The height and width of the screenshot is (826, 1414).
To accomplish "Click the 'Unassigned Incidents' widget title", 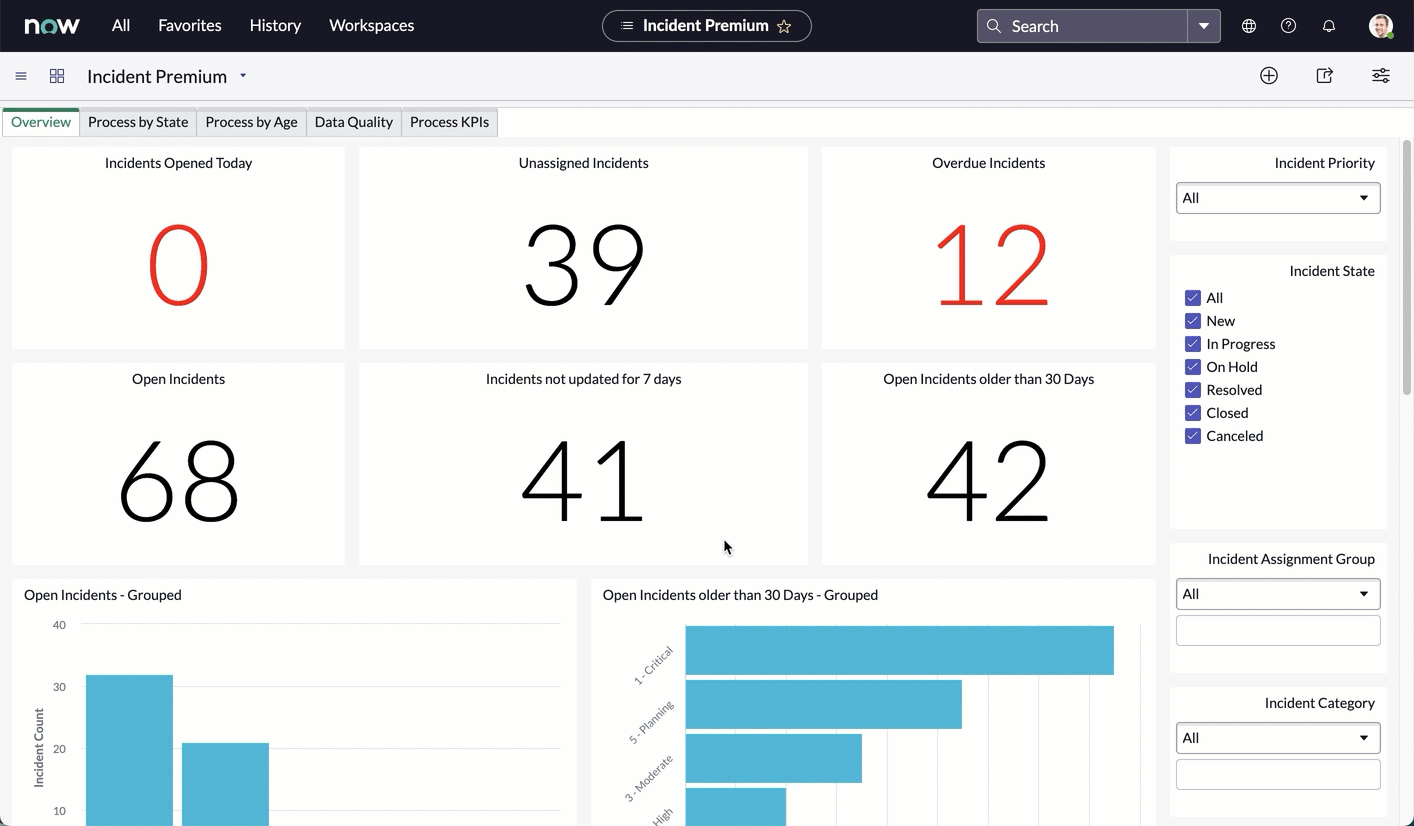I will (x=584, y=163).
